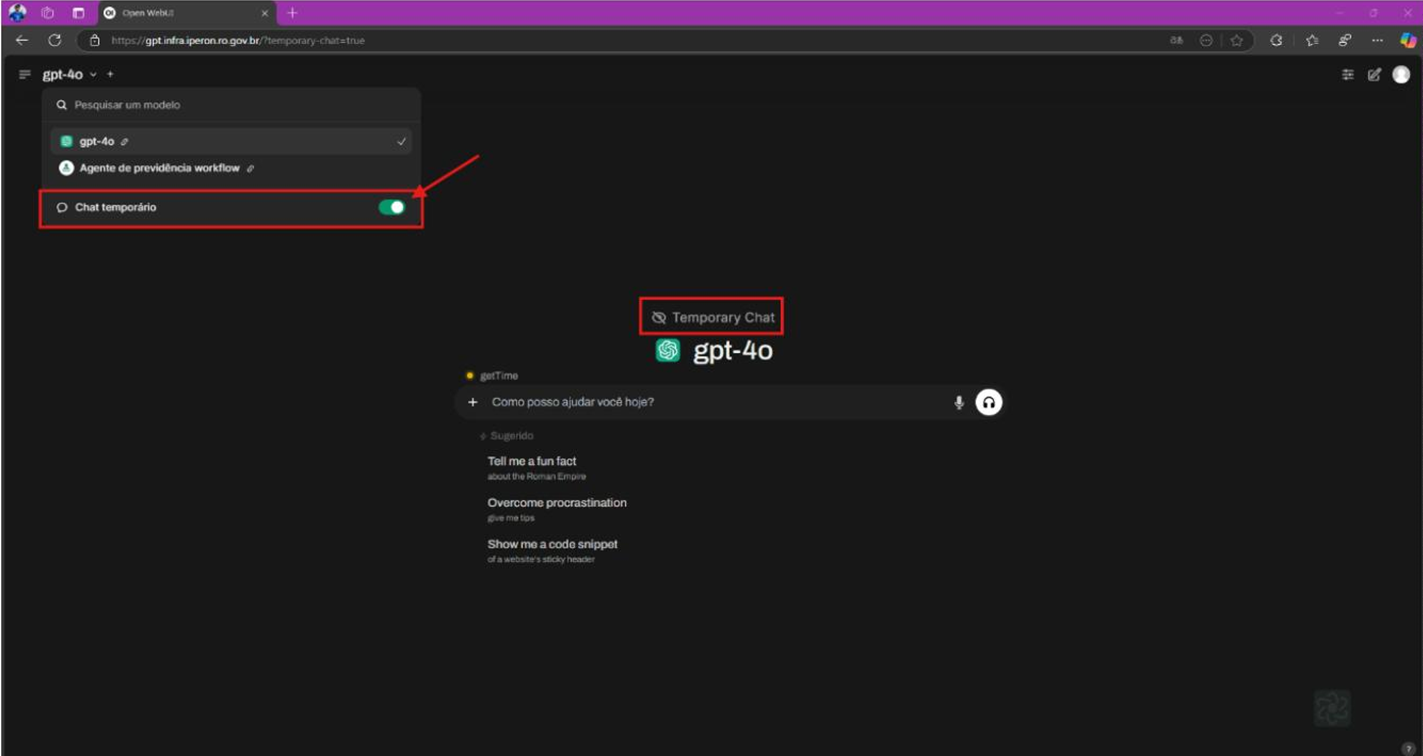Image resolution: width=1423 pixels, height=756 pixels.
Task: Start a new chat with the pencil icon
Action: coord(1374,75)
